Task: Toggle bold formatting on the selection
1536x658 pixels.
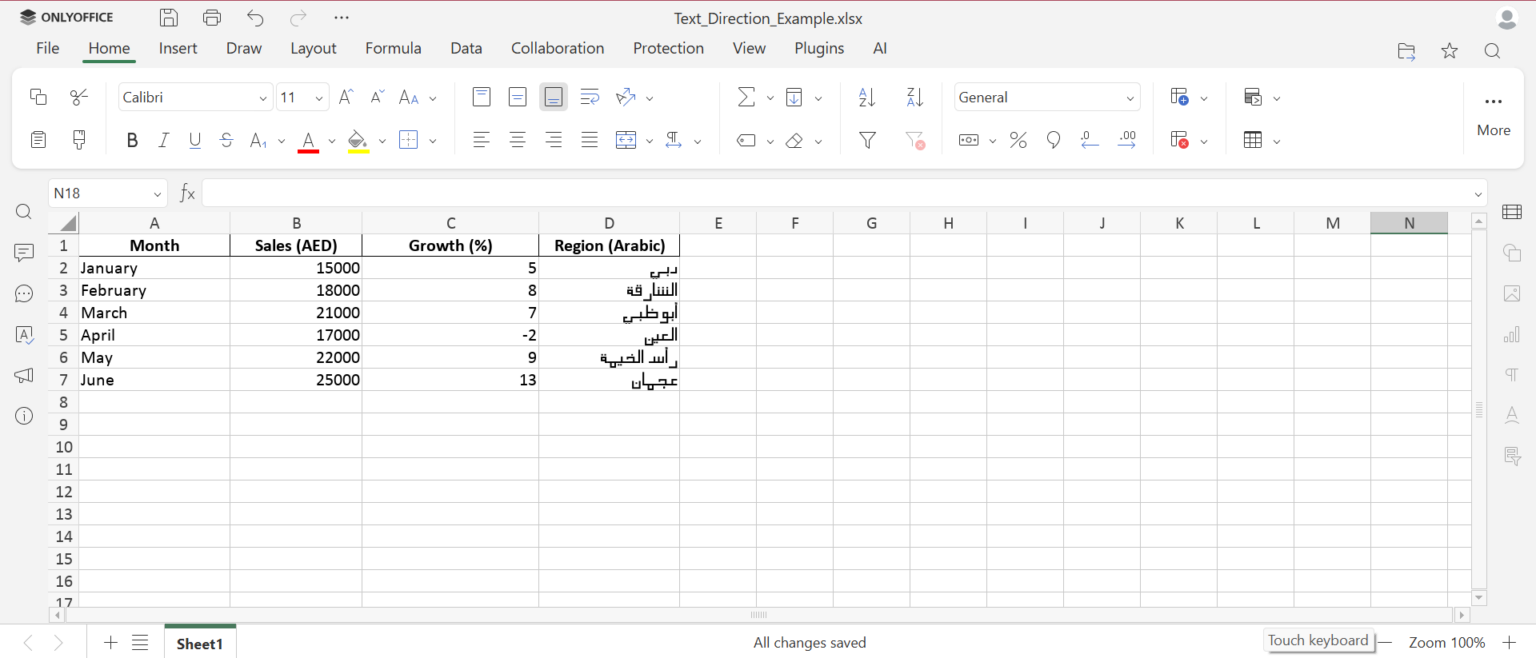Action: 132,140
